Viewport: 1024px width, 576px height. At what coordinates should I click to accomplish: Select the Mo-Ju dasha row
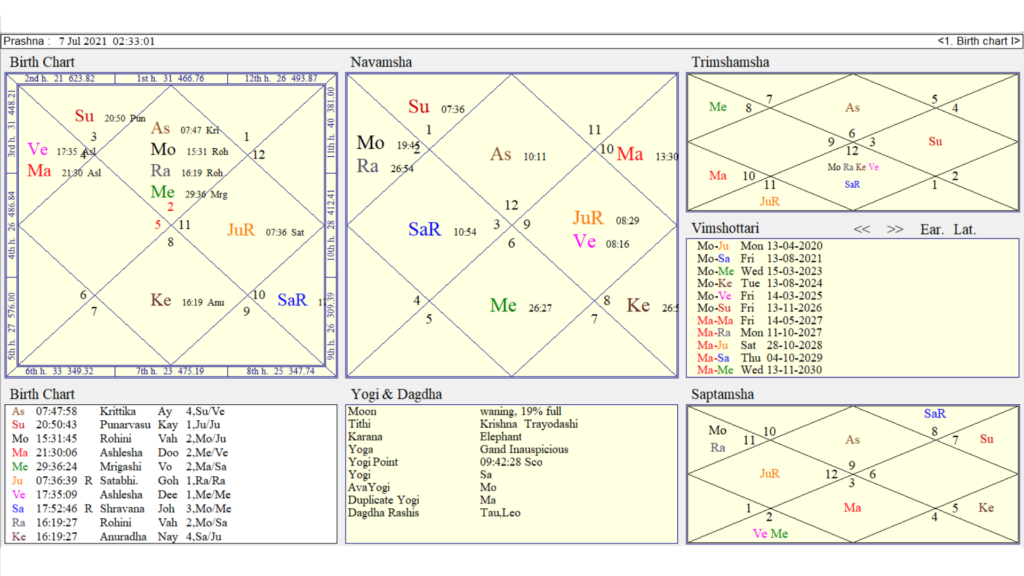[x=760, y=246]
